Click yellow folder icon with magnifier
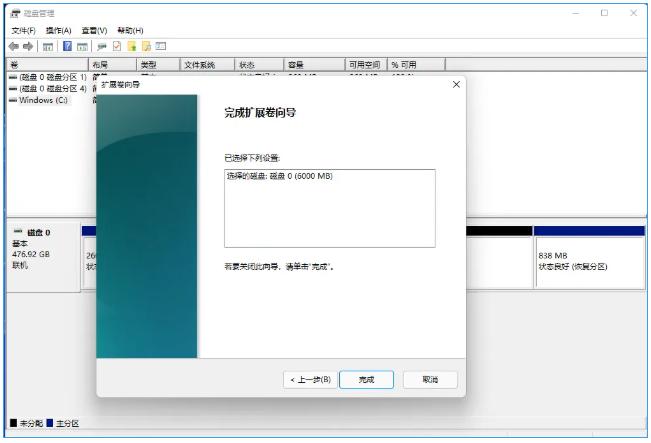 pyautogui.click(x=146, y=46)
